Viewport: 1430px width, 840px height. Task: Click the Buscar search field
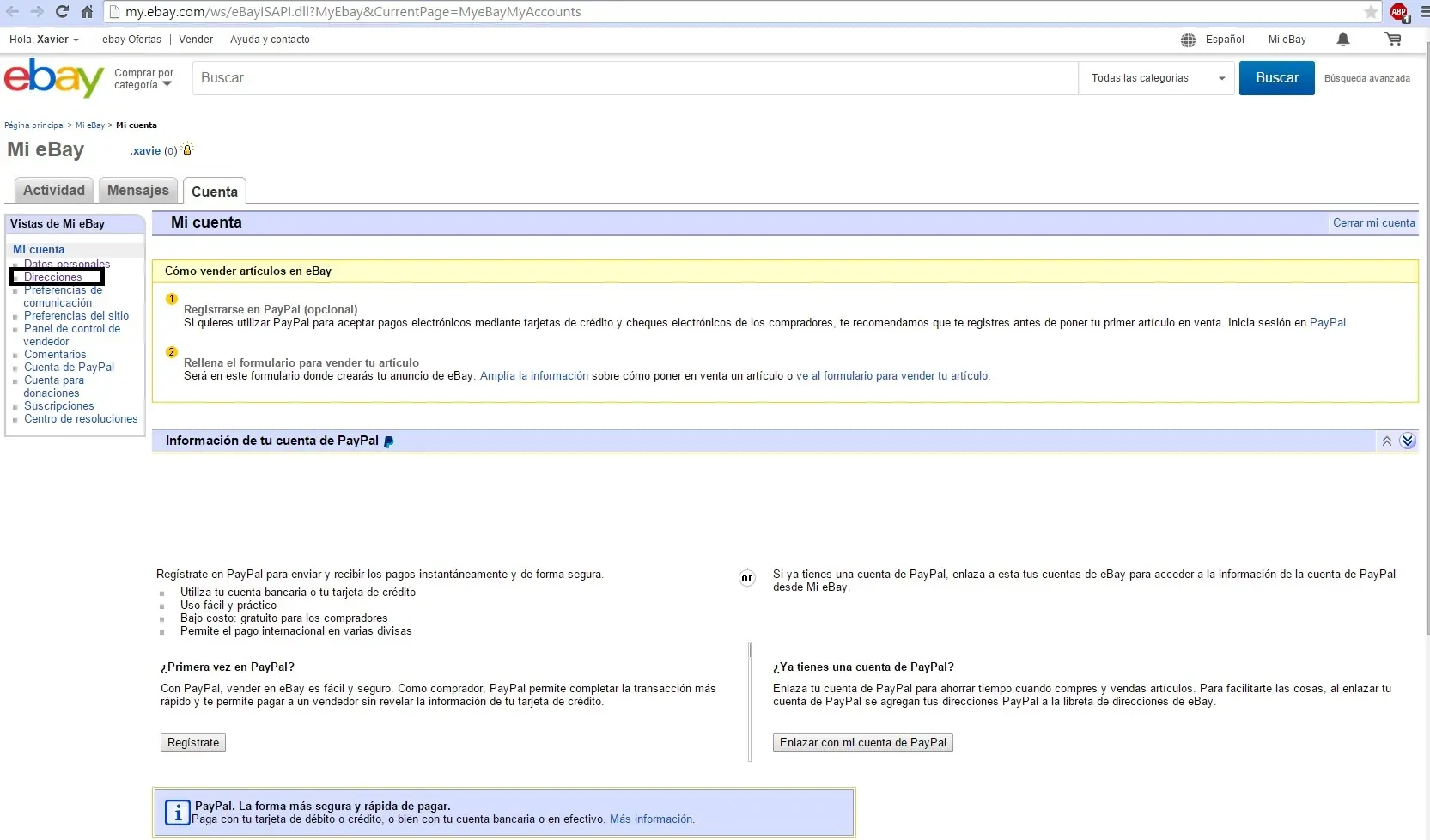635,78
